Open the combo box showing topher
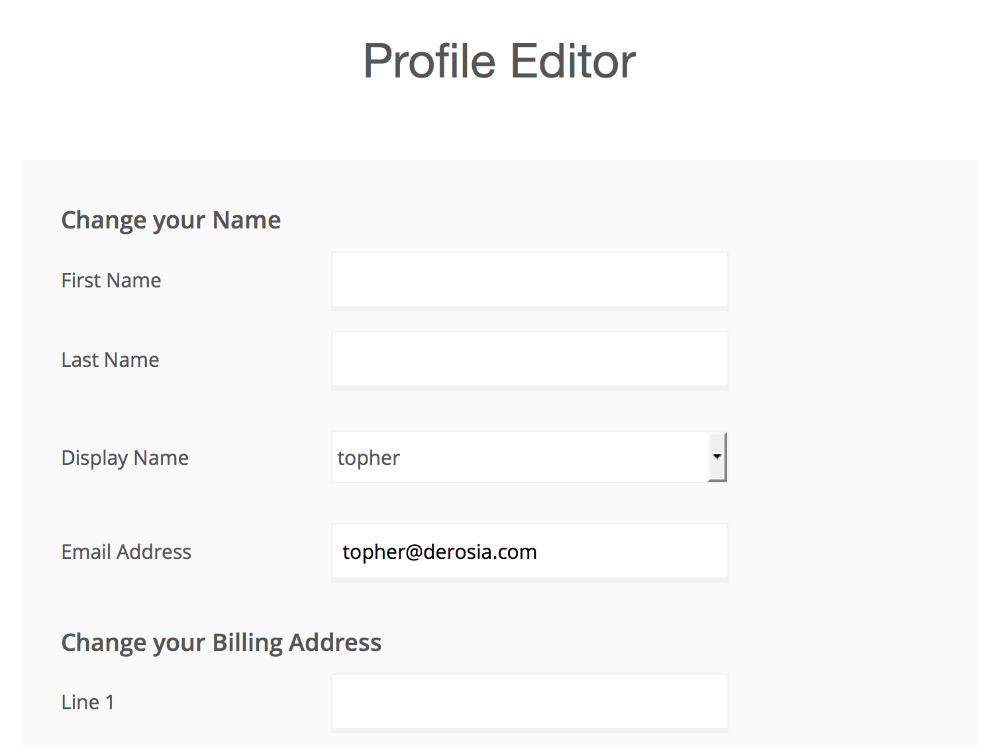 (x=520, y=458)
